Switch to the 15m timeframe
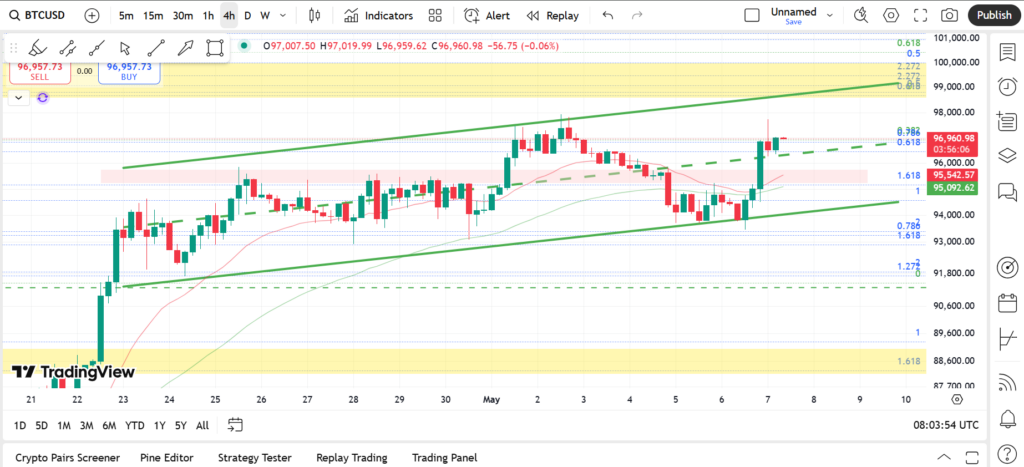Viewport: 1024px width, 467px height. [153, 15]
